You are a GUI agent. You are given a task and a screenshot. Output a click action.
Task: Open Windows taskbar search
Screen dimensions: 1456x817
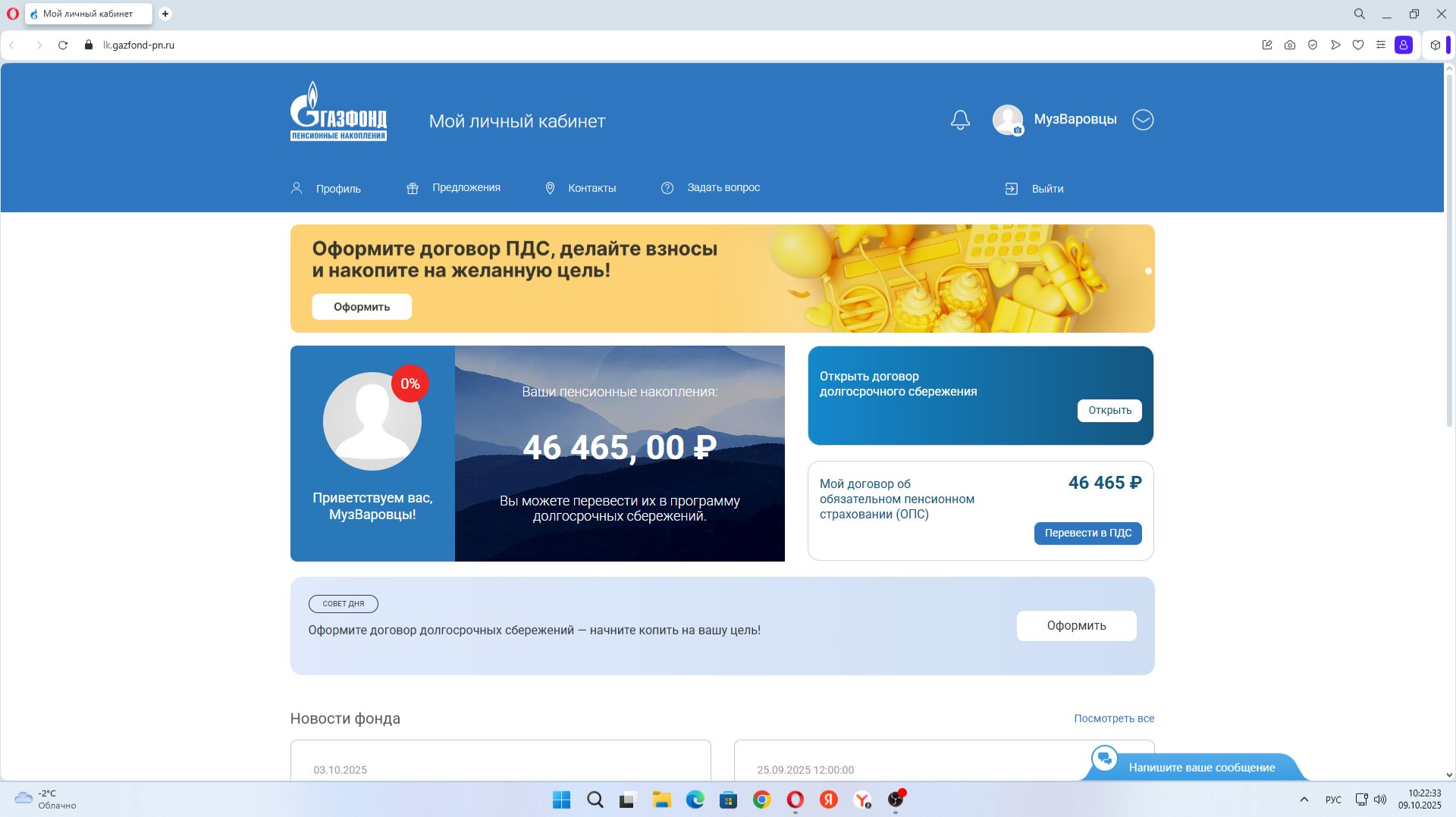(x=595, y=800)
